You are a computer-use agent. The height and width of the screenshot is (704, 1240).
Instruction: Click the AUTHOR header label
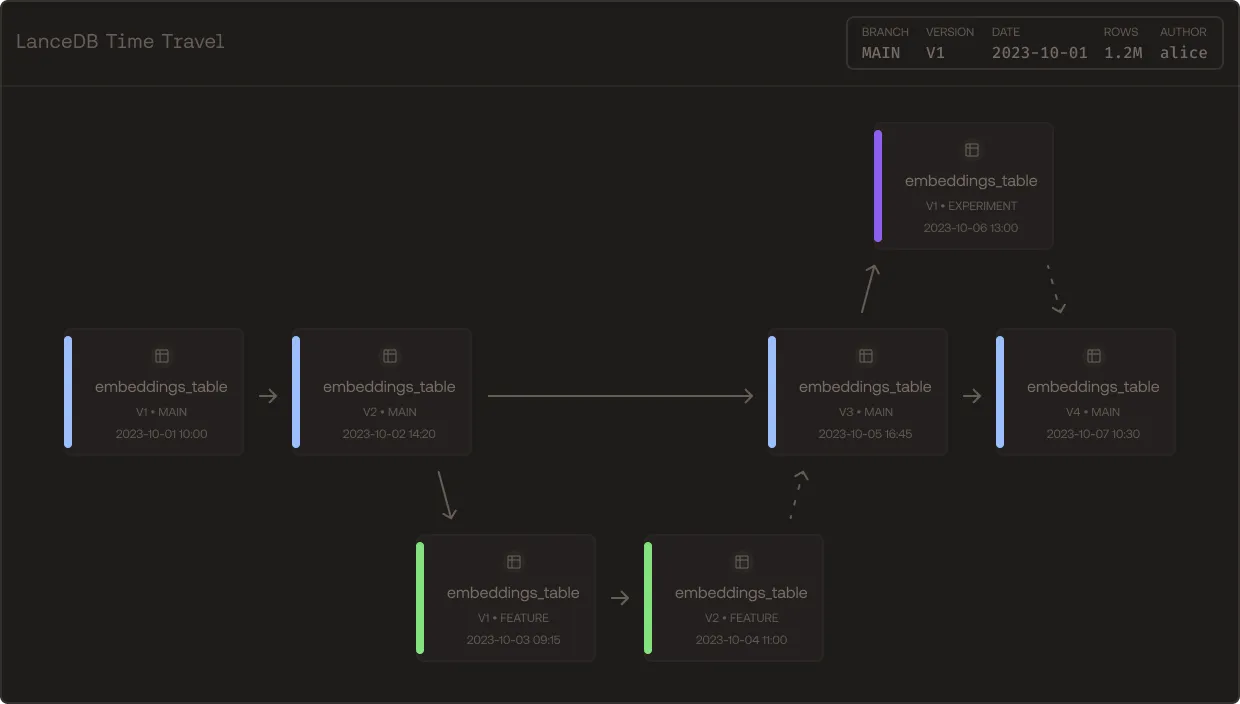pyautogui.click(x=1183, y=32)
